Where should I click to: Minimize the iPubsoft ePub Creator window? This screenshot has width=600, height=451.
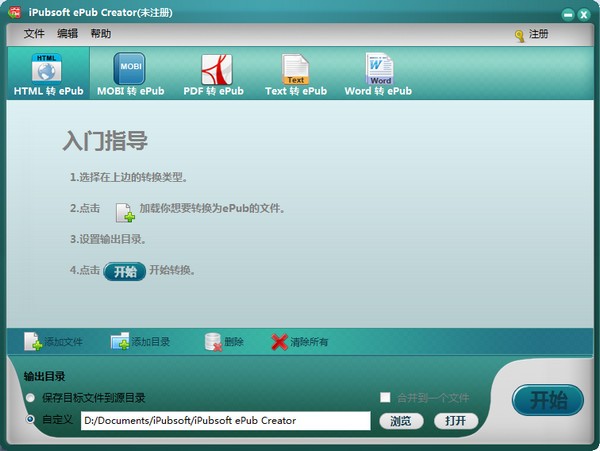pos(568,15)
